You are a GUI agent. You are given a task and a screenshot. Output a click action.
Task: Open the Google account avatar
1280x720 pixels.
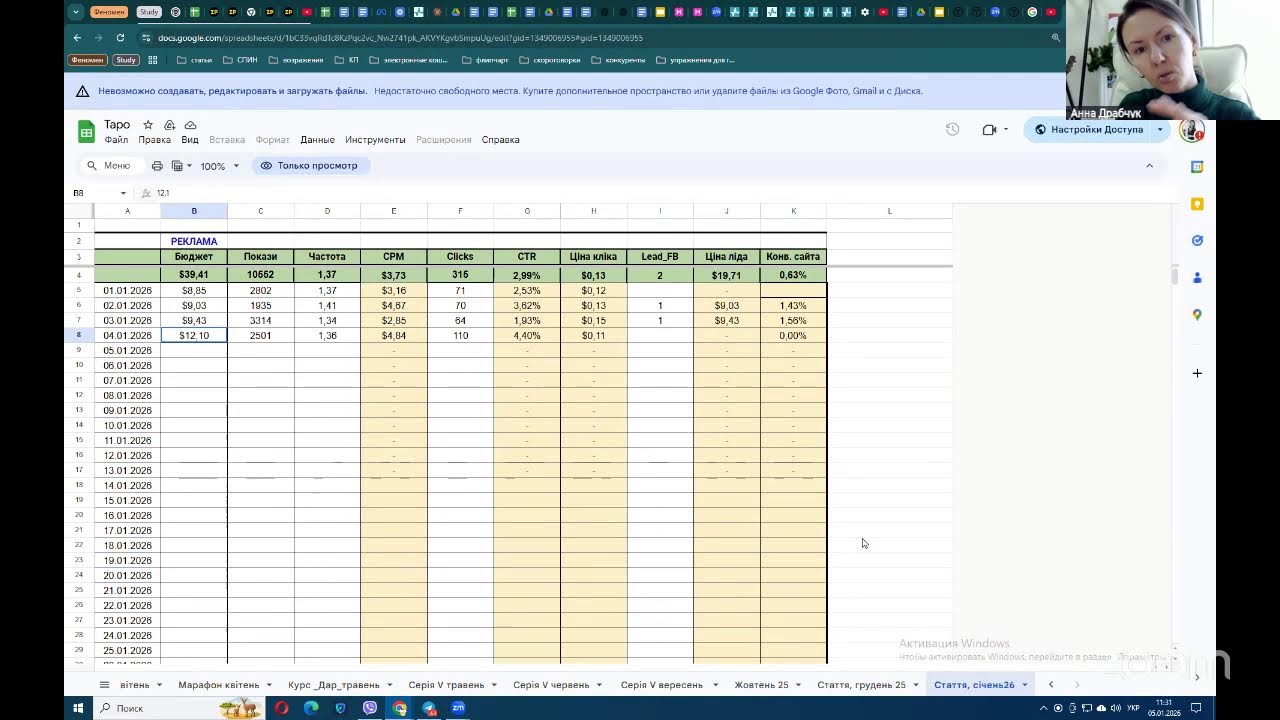1190,129
